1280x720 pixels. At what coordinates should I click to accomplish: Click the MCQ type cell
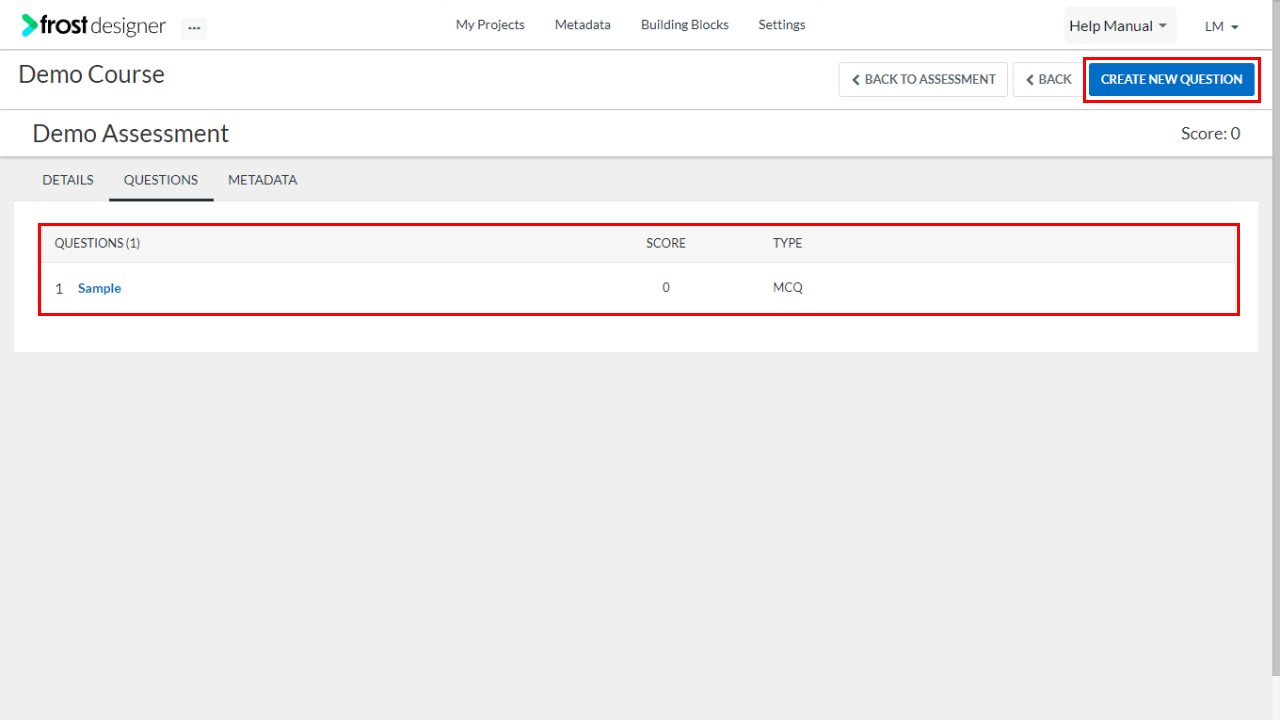coord(788,288)
